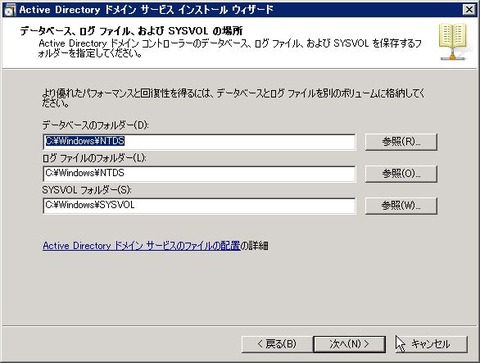Open the Active Directory file placement link
The image size is (480, 363).
[141, 246]
